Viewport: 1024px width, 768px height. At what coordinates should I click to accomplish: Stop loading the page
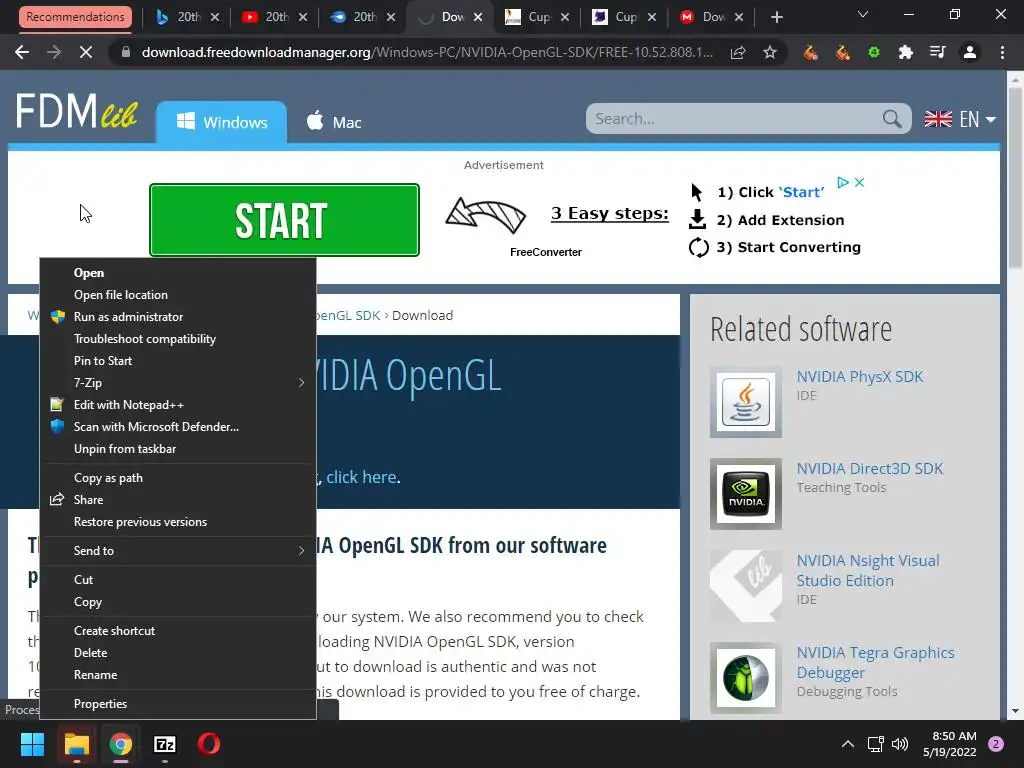(x=86, y=52)
